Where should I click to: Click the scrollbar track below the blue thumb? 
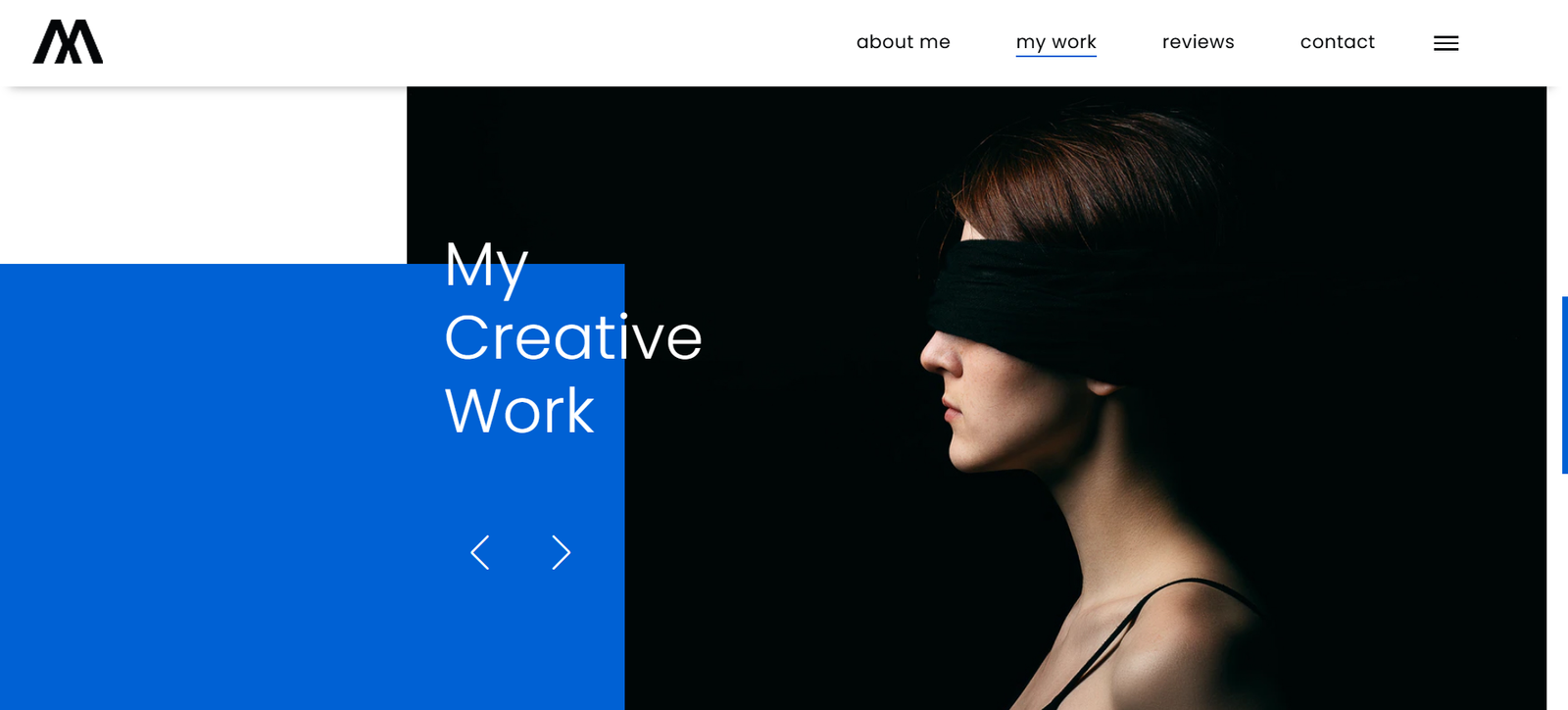click(1564, 591)
